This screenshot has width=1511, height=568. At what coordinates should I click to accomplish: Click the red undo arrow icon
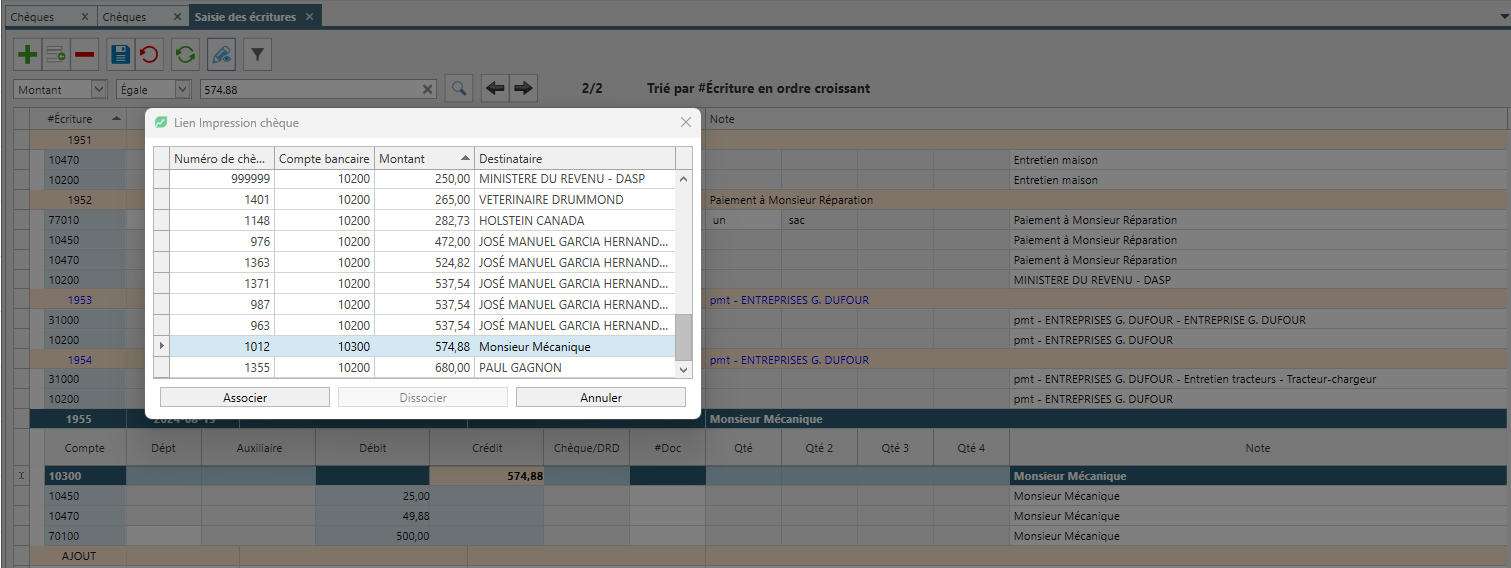click(148, 54)
